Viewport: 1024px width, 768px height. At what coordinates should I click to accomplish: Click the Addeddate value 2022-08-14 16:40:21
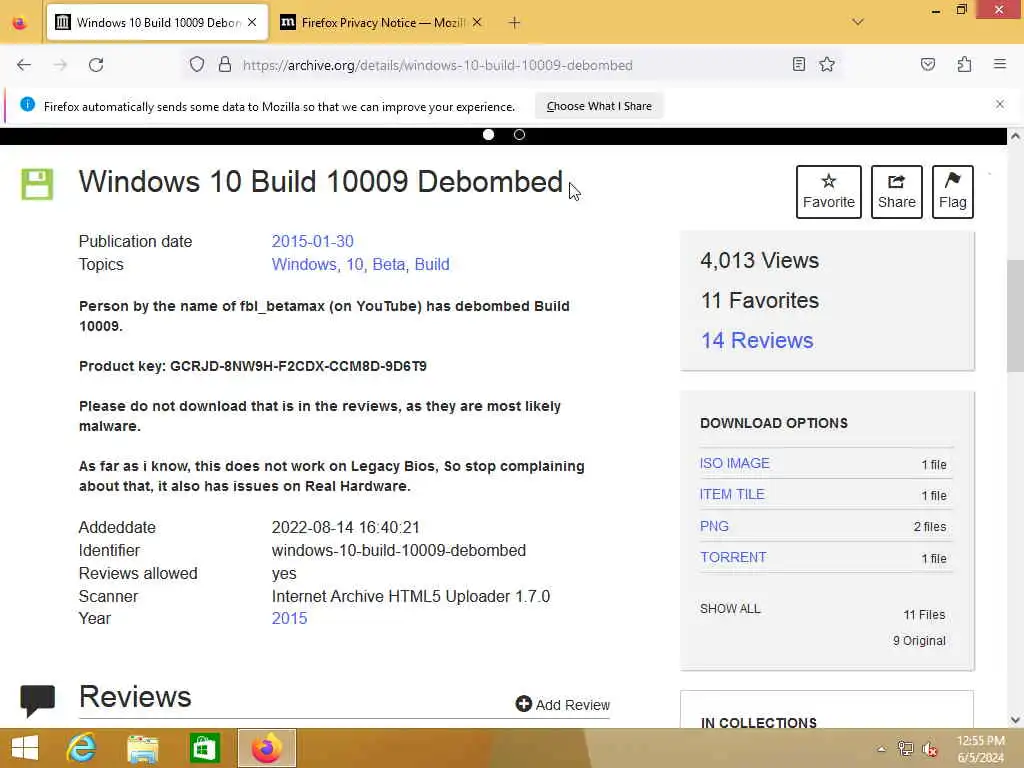coord(345,528)
